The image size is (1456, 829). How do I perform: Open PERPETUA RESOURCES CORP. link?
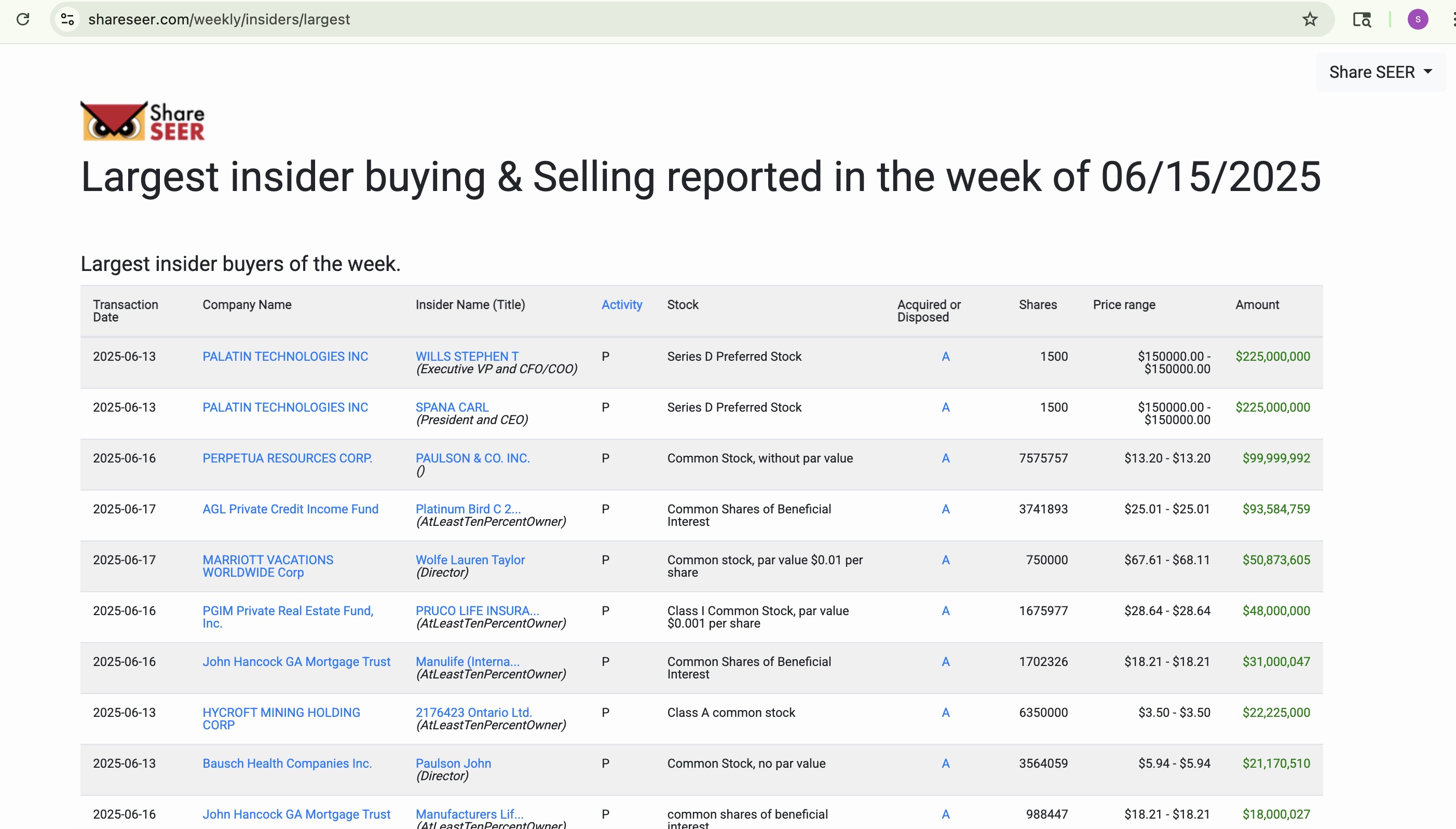tap(287, 458)
